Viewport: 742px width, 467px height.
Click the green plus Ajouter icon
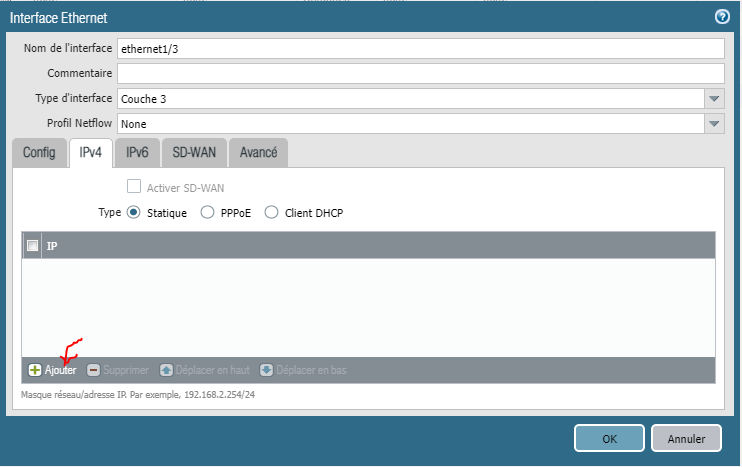coord(35,370)
